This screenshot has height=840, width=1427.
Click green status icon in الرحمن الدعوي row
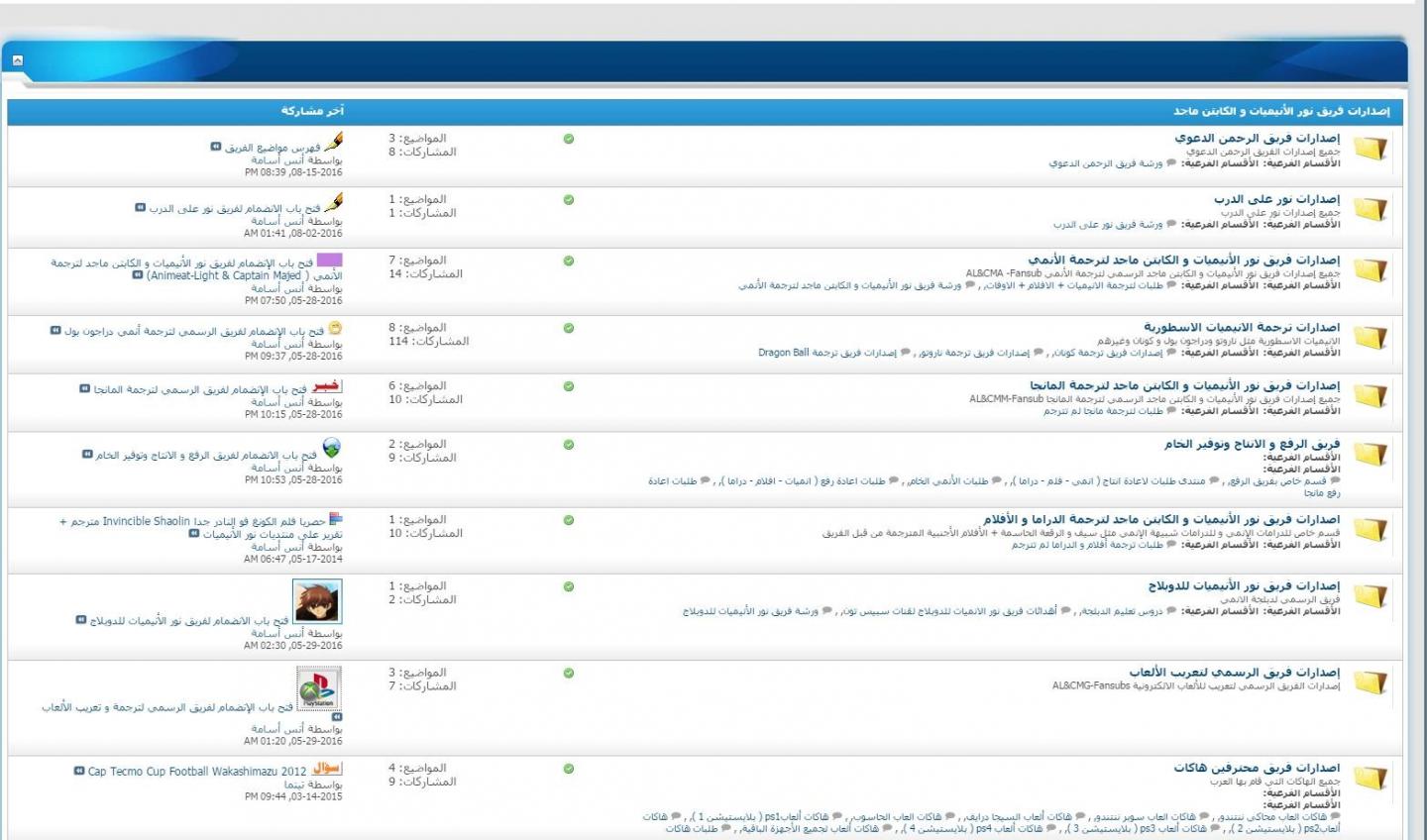point(569,139)
